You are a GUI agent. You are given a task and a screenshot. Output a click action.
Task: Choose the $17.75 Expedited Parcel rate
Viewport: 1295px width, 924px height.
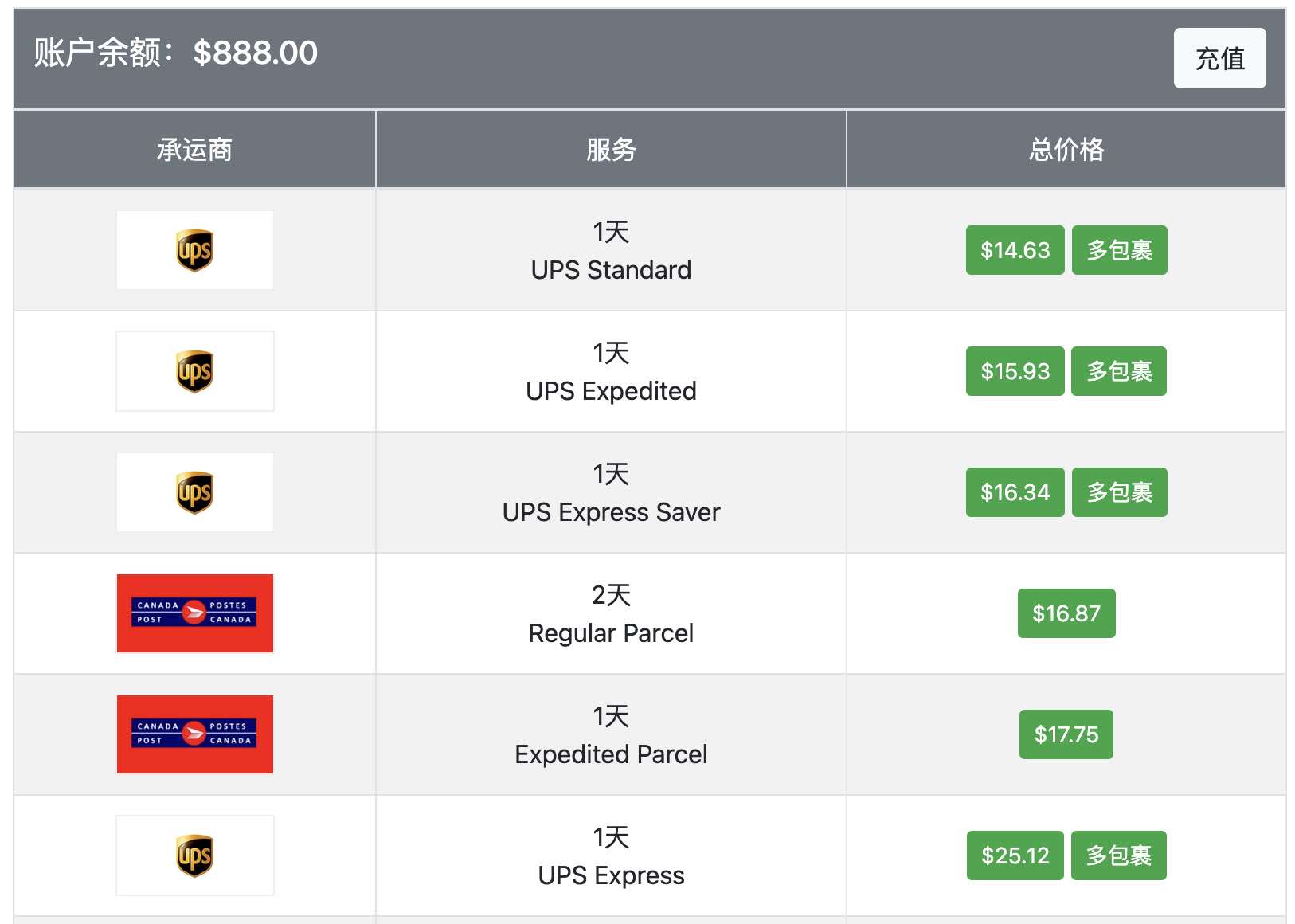[x=1066, y=734]
